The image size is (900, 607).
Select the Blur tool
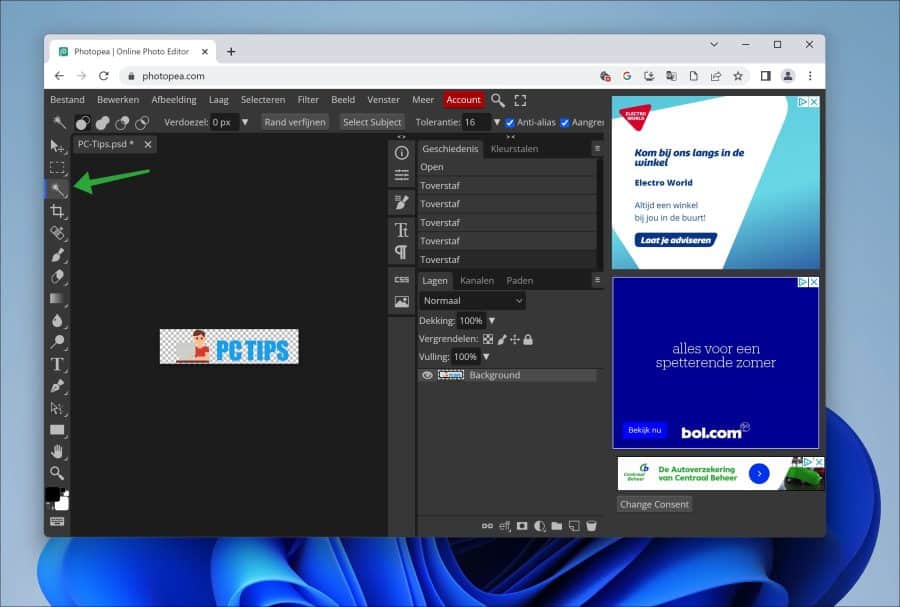pyautogui.click(x=57, y=320)
